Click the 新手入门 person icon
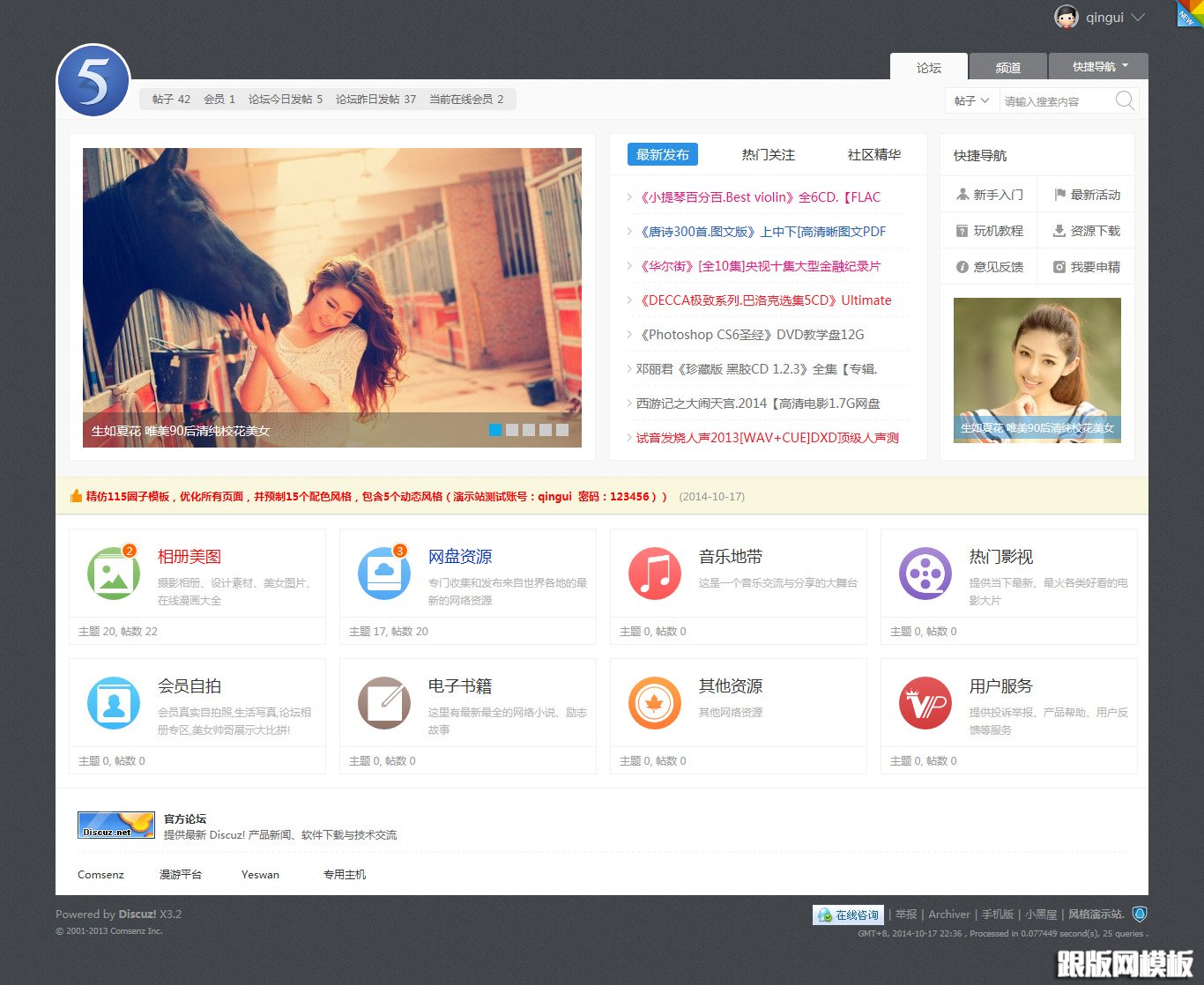 (963, 194)
